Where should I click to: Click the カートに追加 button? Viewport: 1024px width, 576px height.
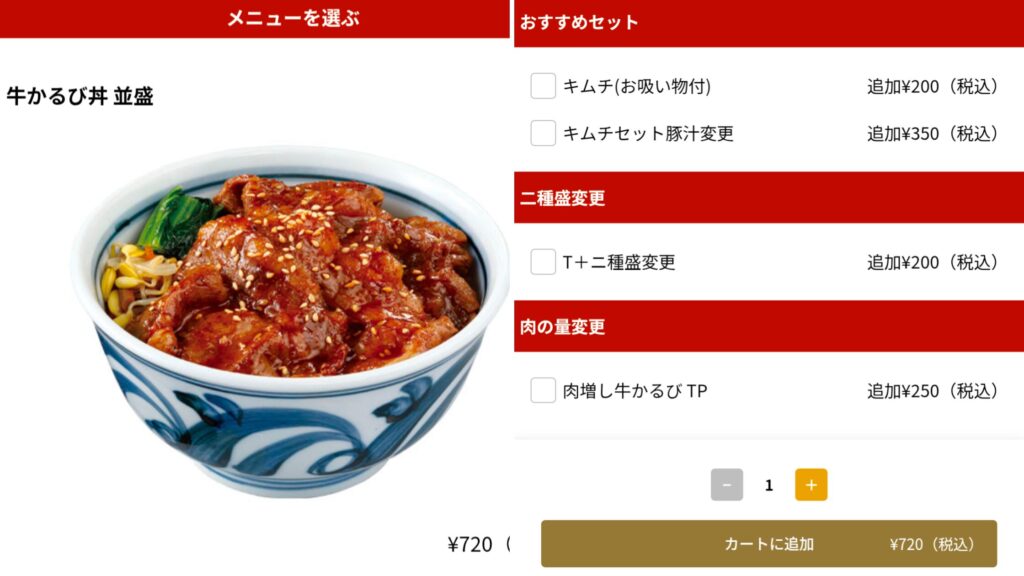(x=769, y=543)
